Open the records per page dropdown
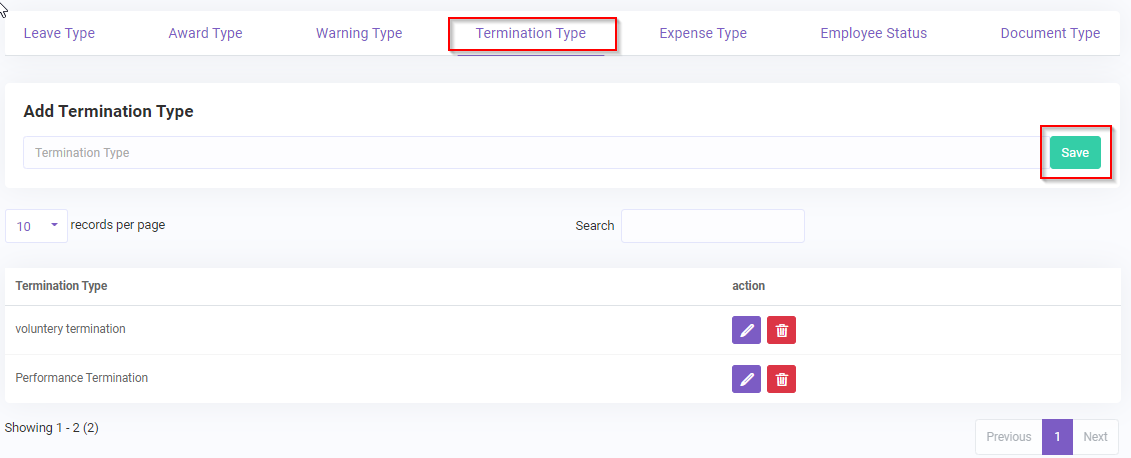This screenshot has width=1131, height=458. 36,226
